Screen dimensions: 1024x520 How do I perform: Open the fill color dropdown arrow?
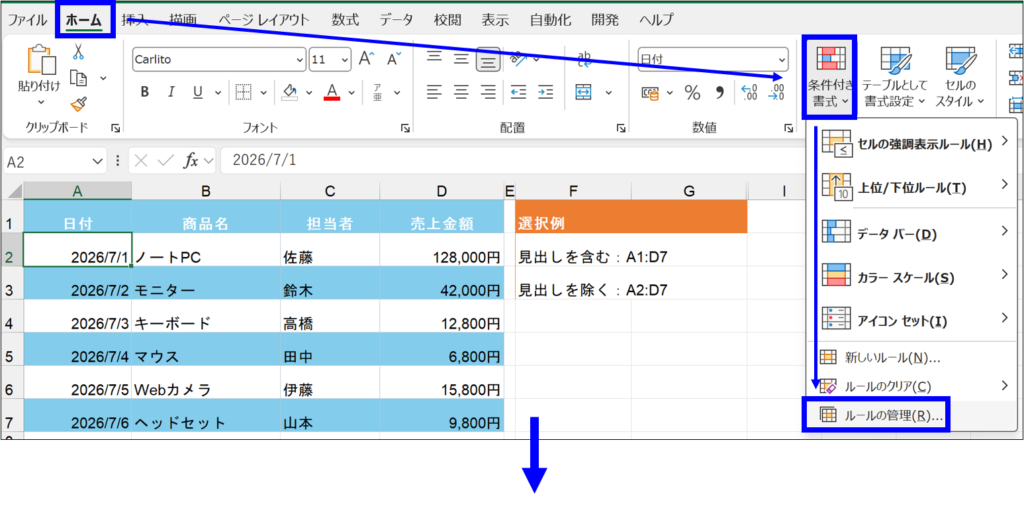(309, 92)
